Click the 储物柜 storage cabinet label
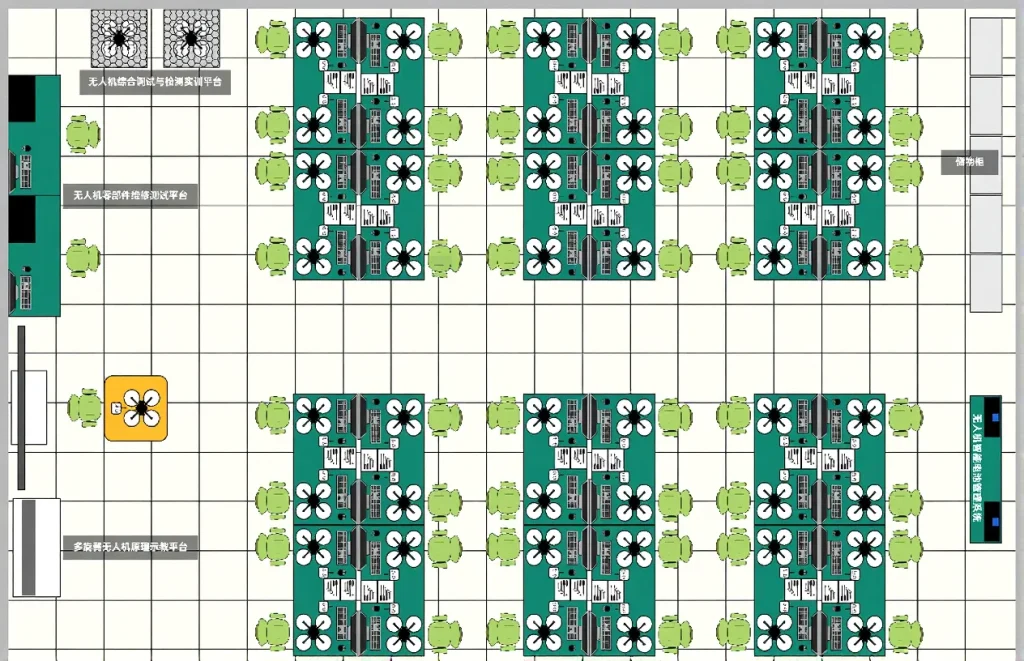Viewport: 1024px width, 661px height. [x=969, y=162]
